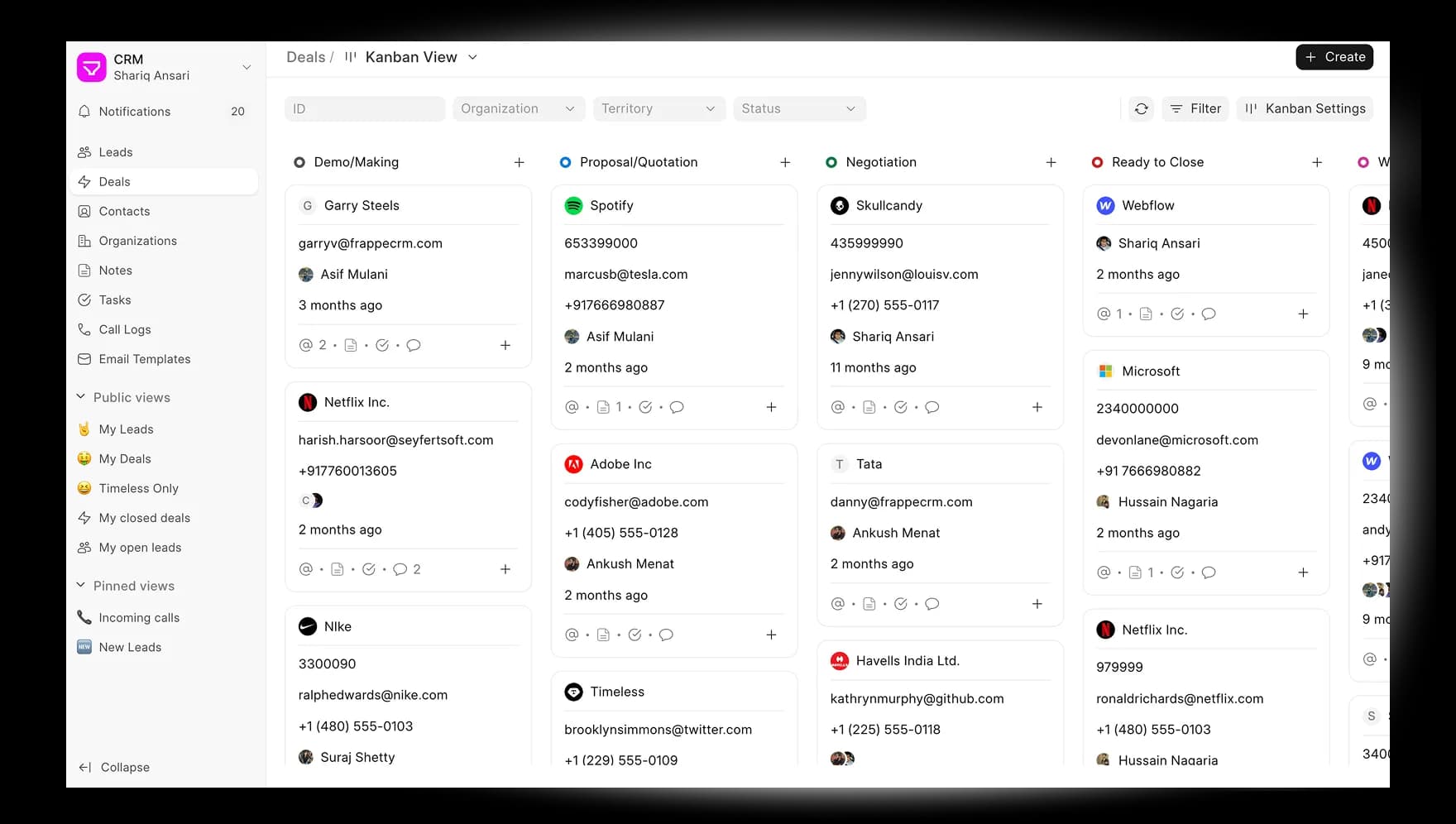Open My closed deals view
This screenshot has height=824, width=1456.
(164, 518)
